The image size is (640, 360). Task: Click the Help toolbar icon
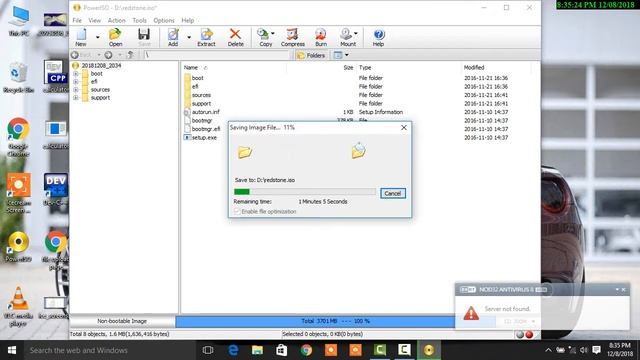(x=378, y=37)
